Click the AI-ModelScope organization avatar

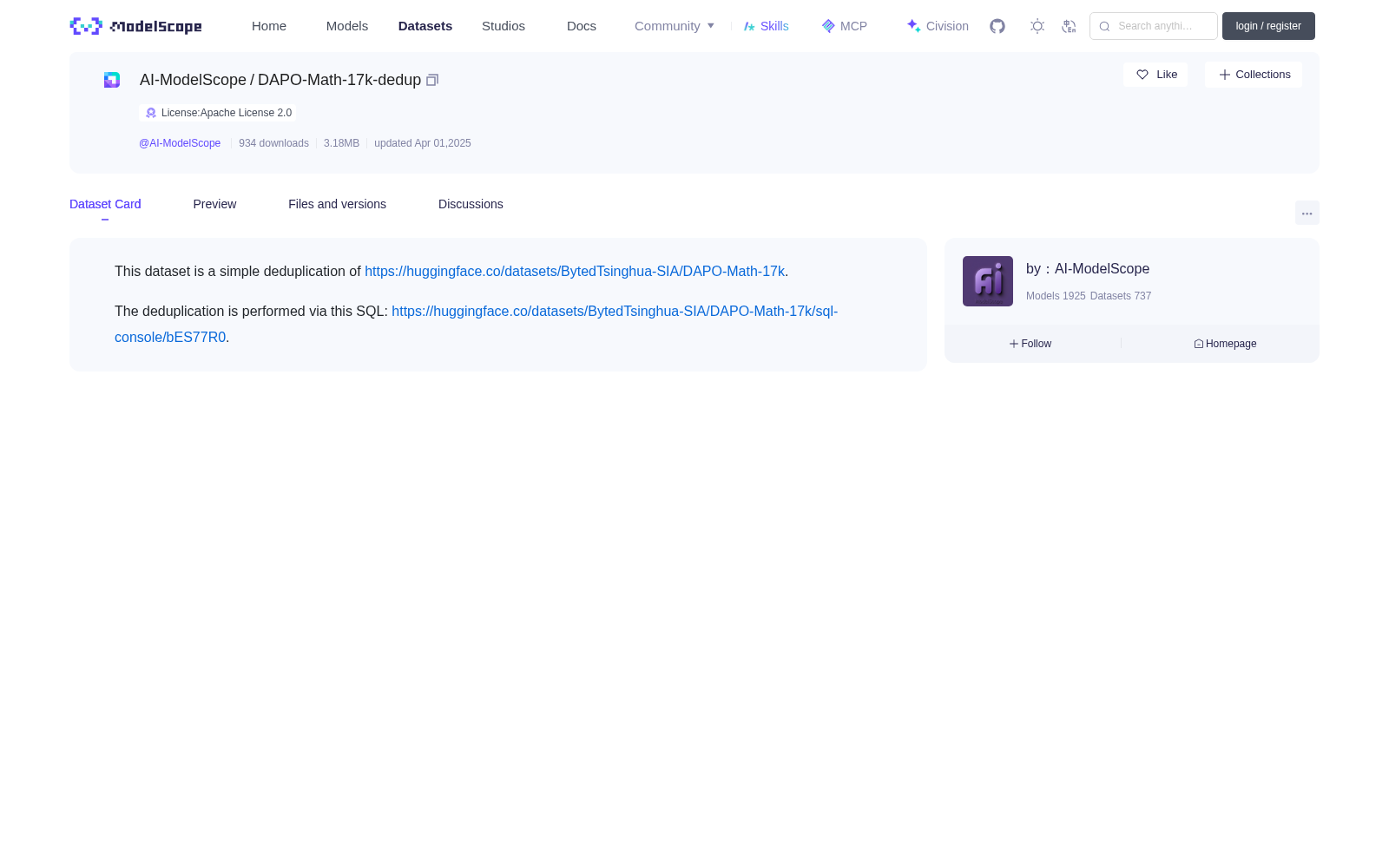pos(988,281)
